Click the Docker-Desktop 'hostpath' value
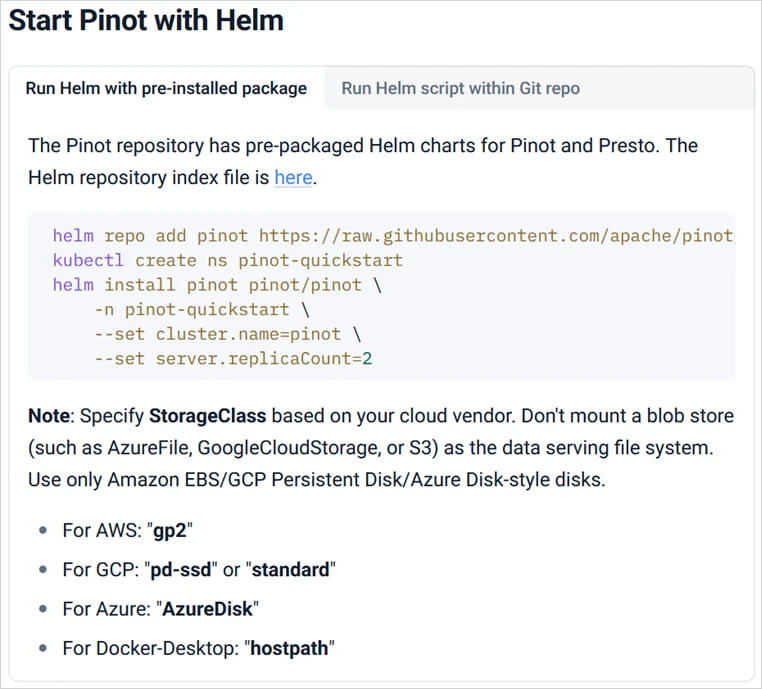 coord(289,648)
